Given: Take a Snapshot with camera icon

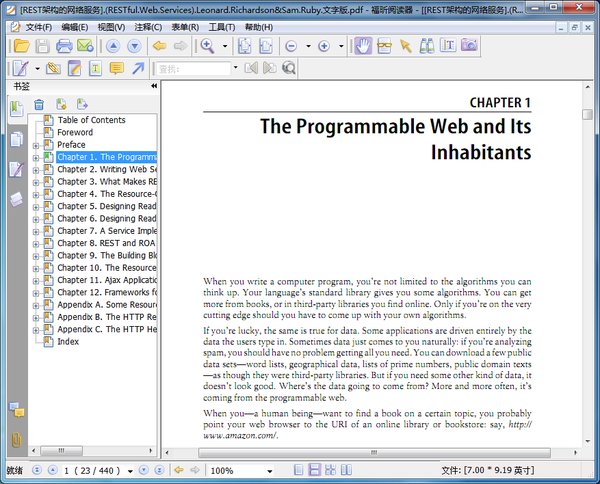Looking at the screenshot, I should [469, 45].
